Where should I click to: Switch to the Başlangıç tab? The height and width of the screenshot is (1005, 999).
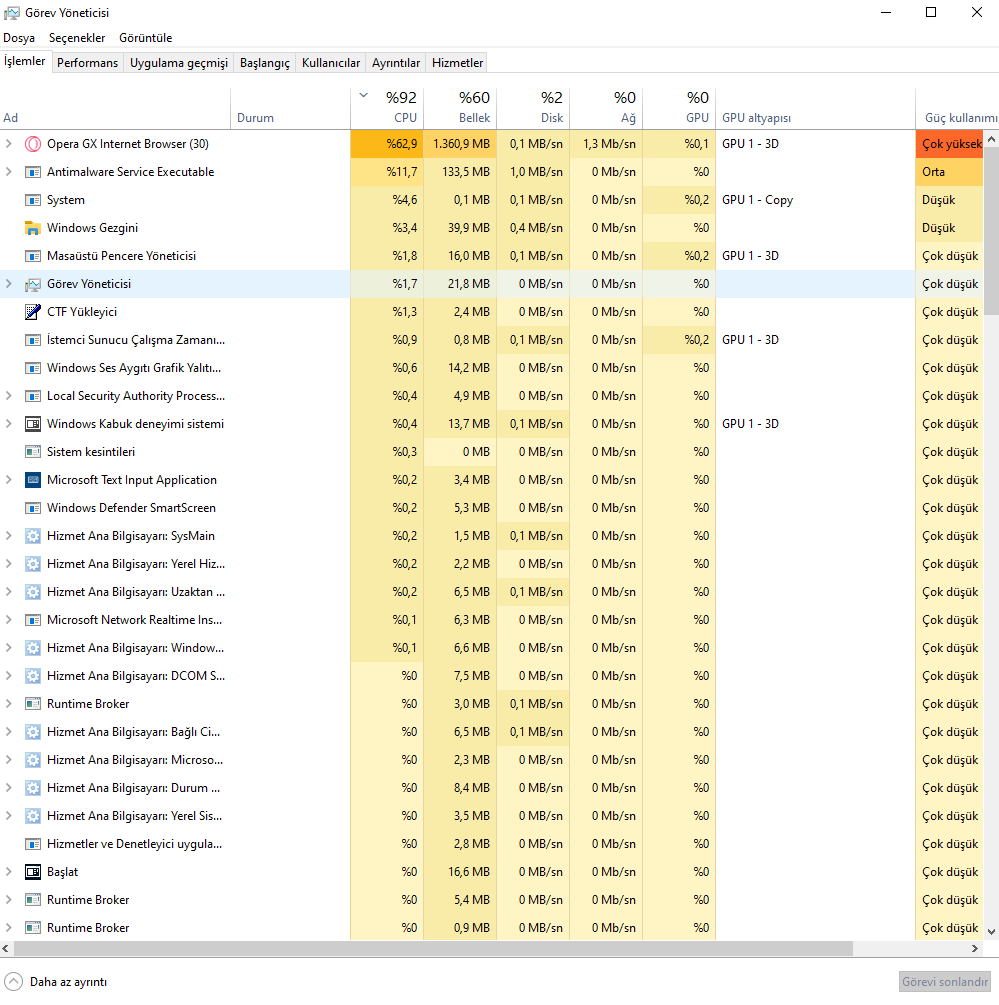coord(265,63)
